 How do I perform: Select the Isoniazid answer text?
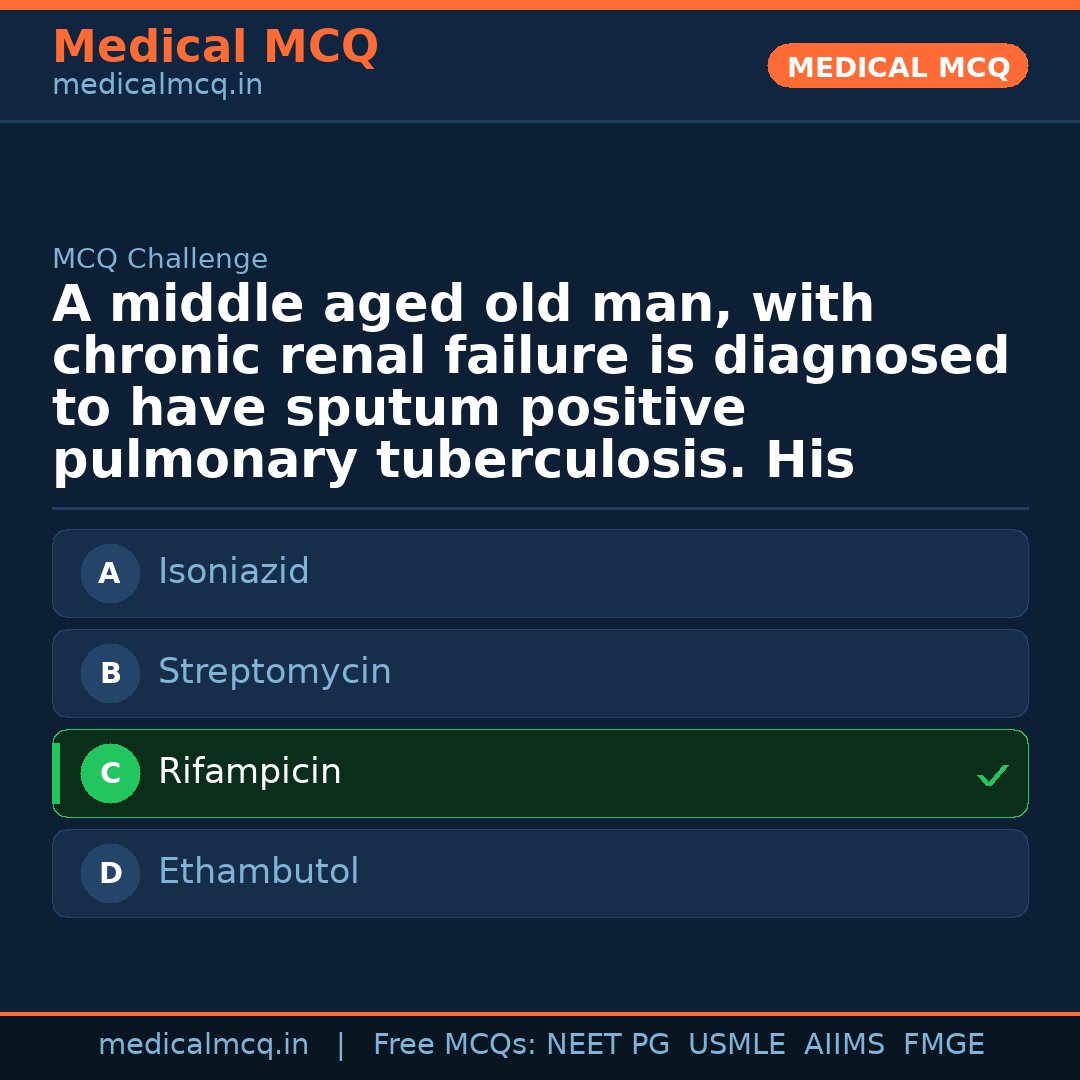pyautogui.click(x=233, y=572)
